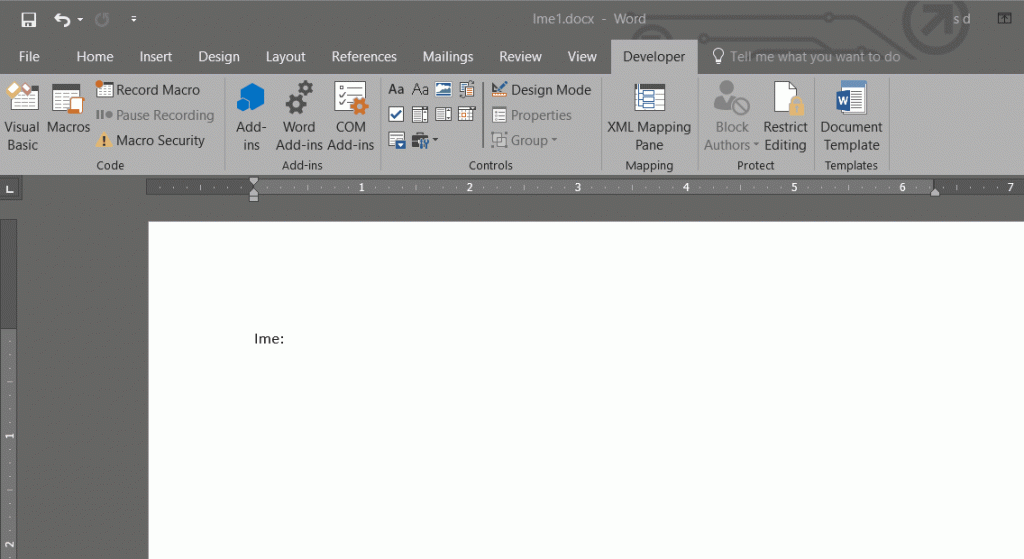Open Legacy Tools dropdown
Screen dimensions: 1024x559
(424, 140)
